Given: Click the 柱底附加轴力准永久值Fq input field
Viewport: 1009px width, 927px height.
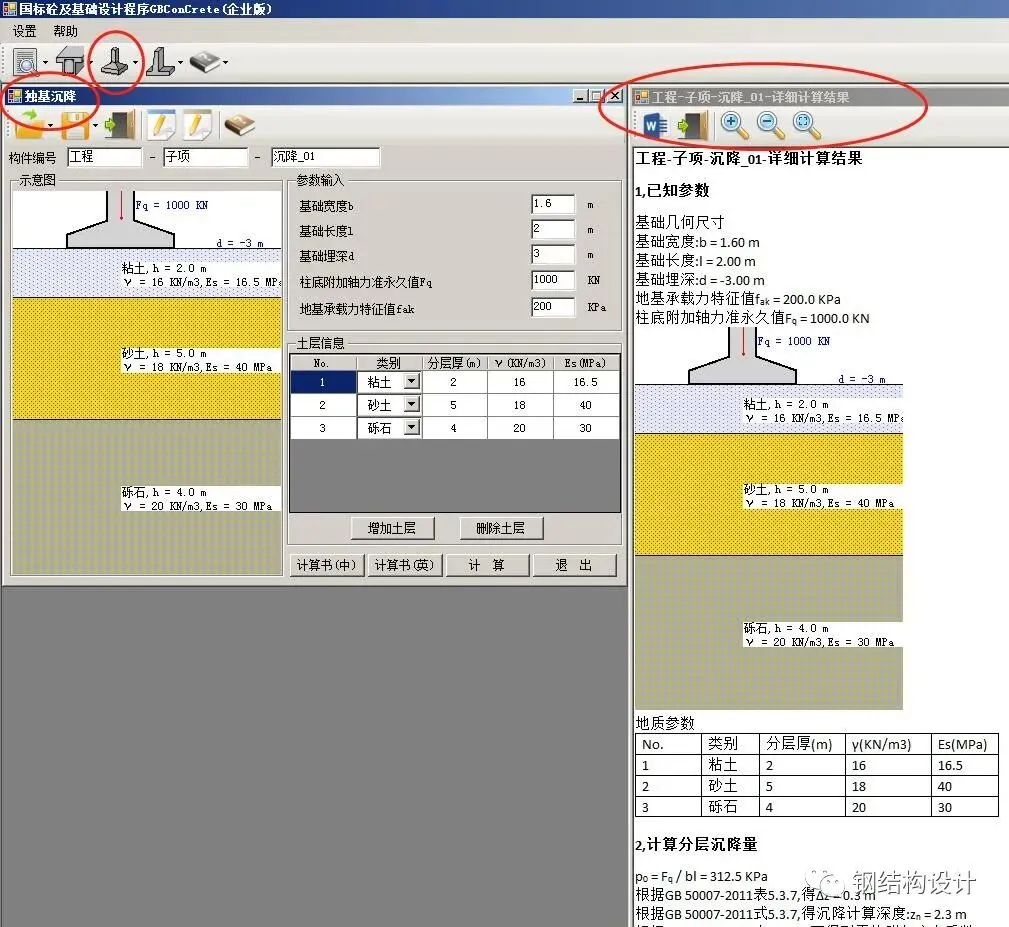Looking at the screenshot, I should click(553, 280).
